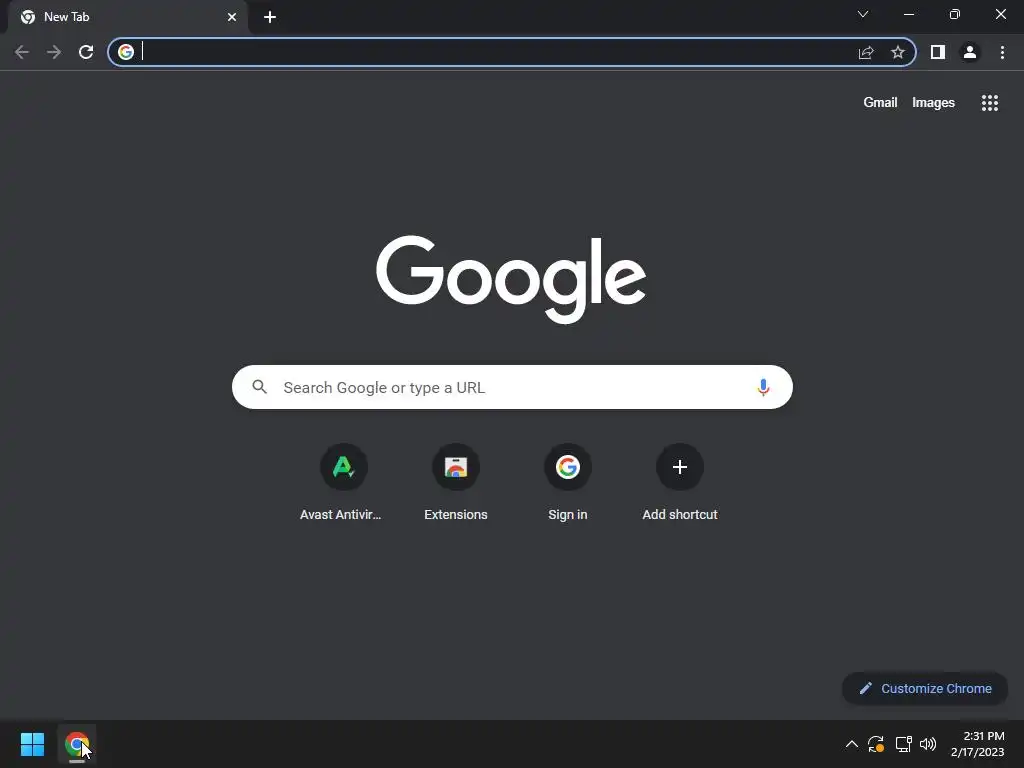
Task: Open Chrome's three-dot menu
Action: (x=1002, y=52)
